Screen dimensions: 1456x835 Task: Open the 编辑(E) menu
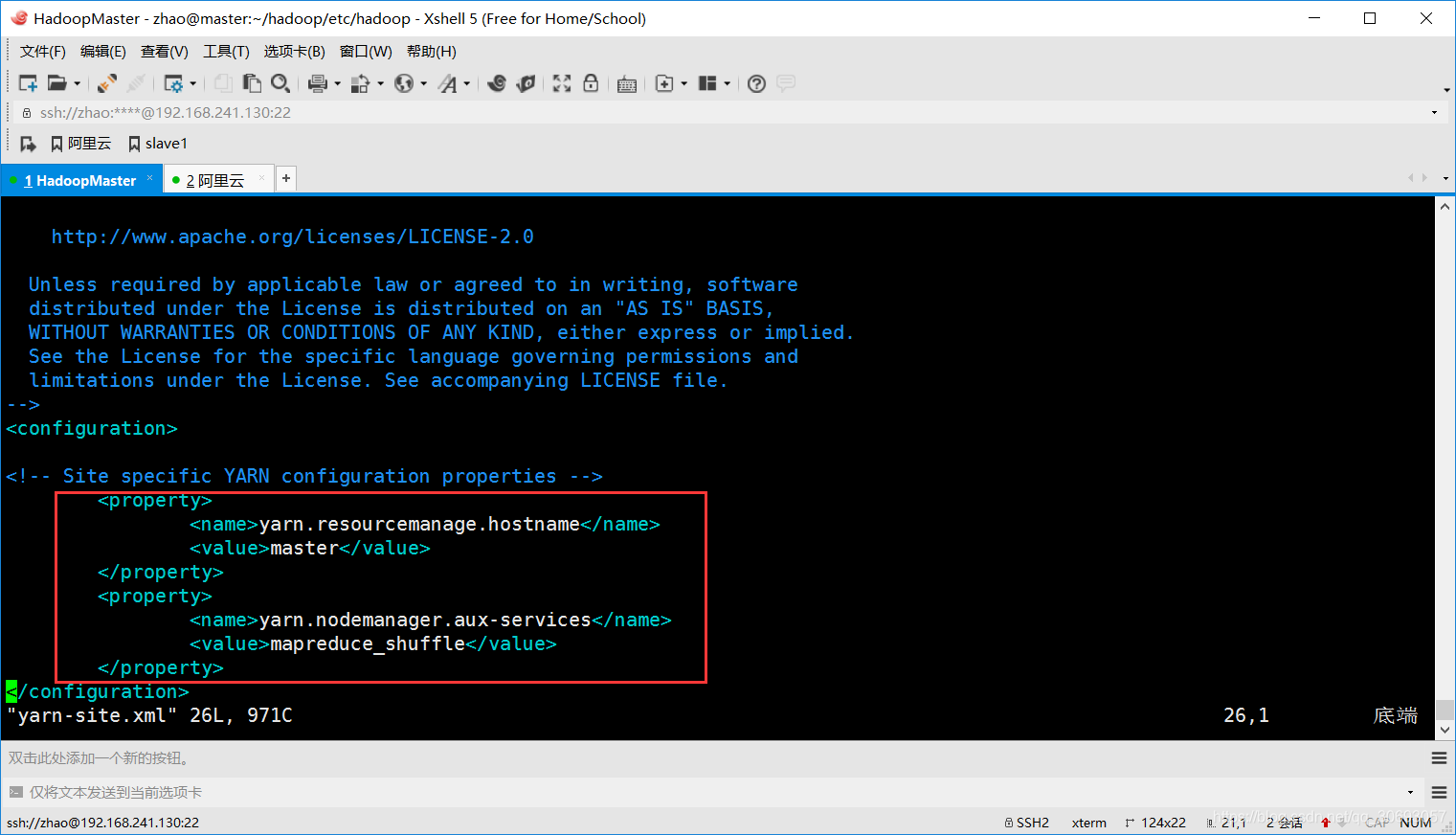point(103,52)
